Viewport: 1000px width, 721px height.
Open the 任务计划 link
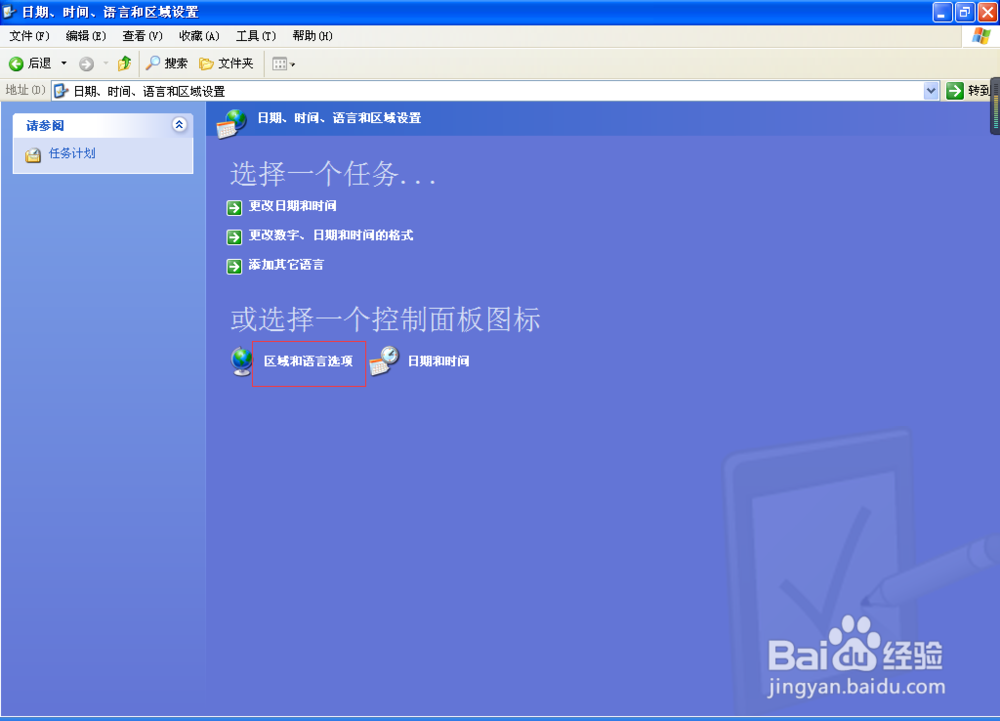(x=72, y=153)
